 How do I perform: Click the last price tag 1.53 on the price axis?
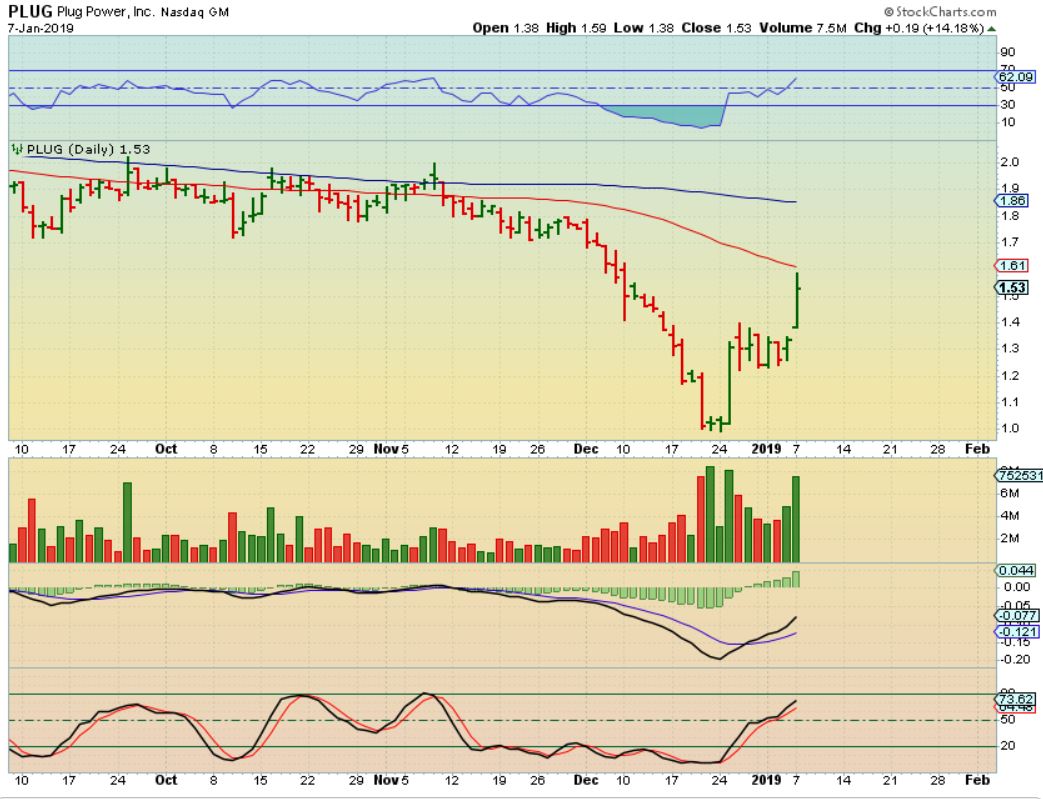[1012, 287]
